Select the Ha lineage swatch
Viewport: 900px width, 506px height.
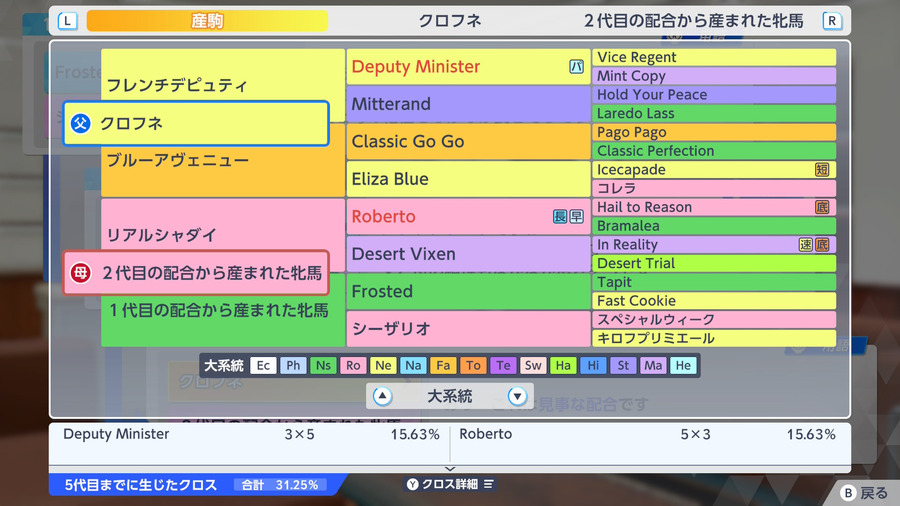tap(563, 365)
